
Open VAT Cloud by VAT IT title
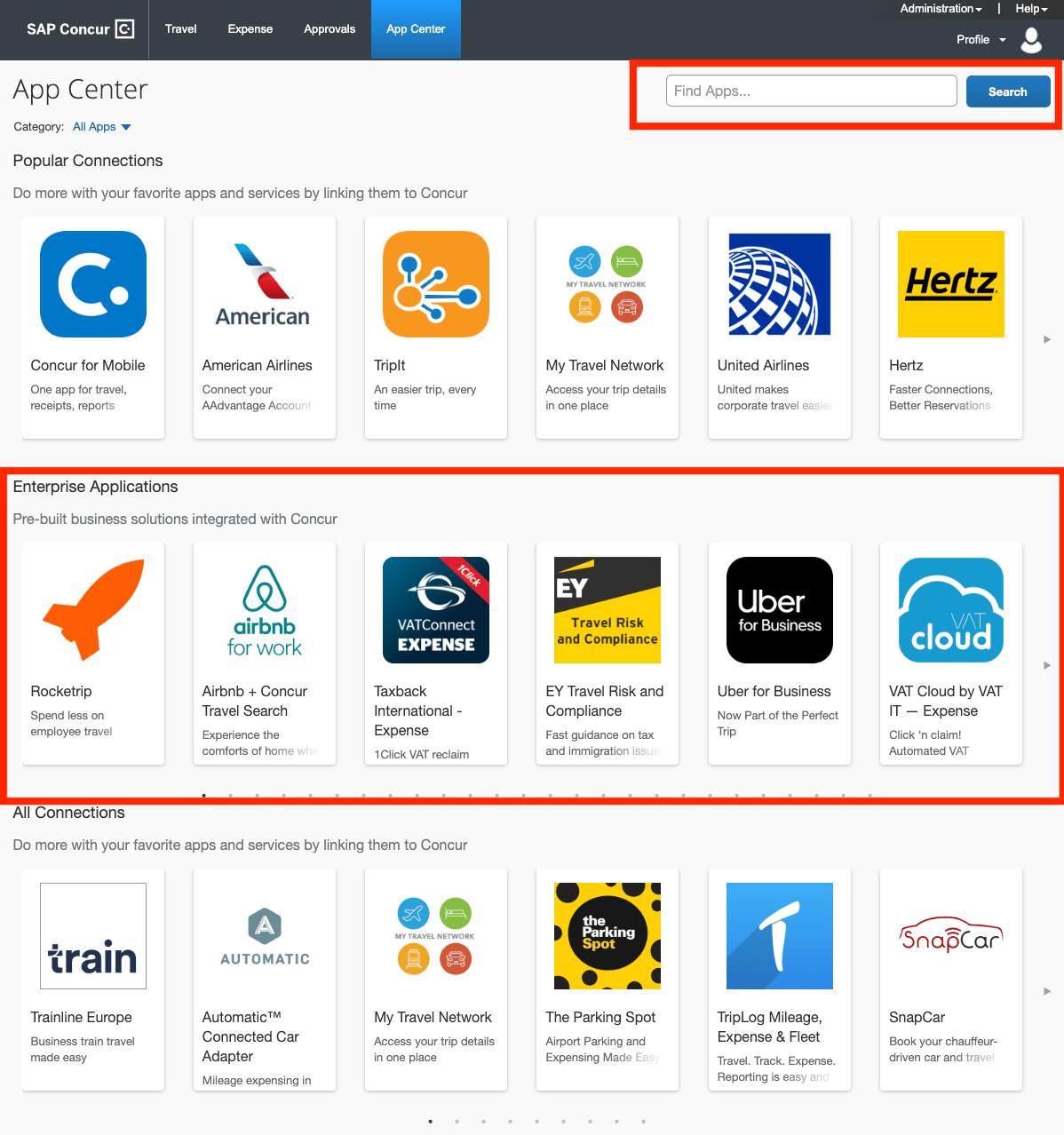[946, 702]
